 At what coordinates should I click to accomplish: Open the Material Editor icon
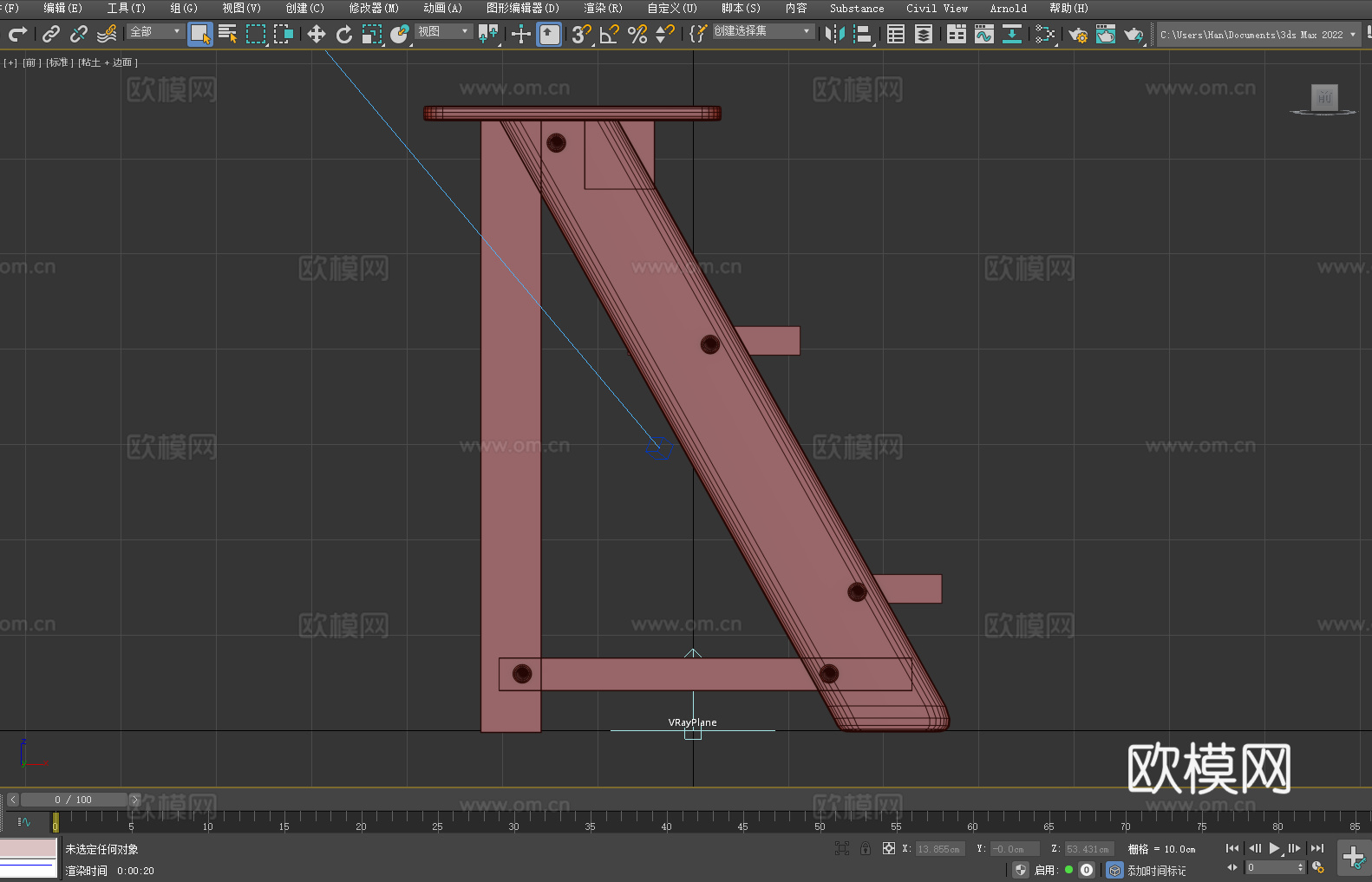tap(1045, 34)
